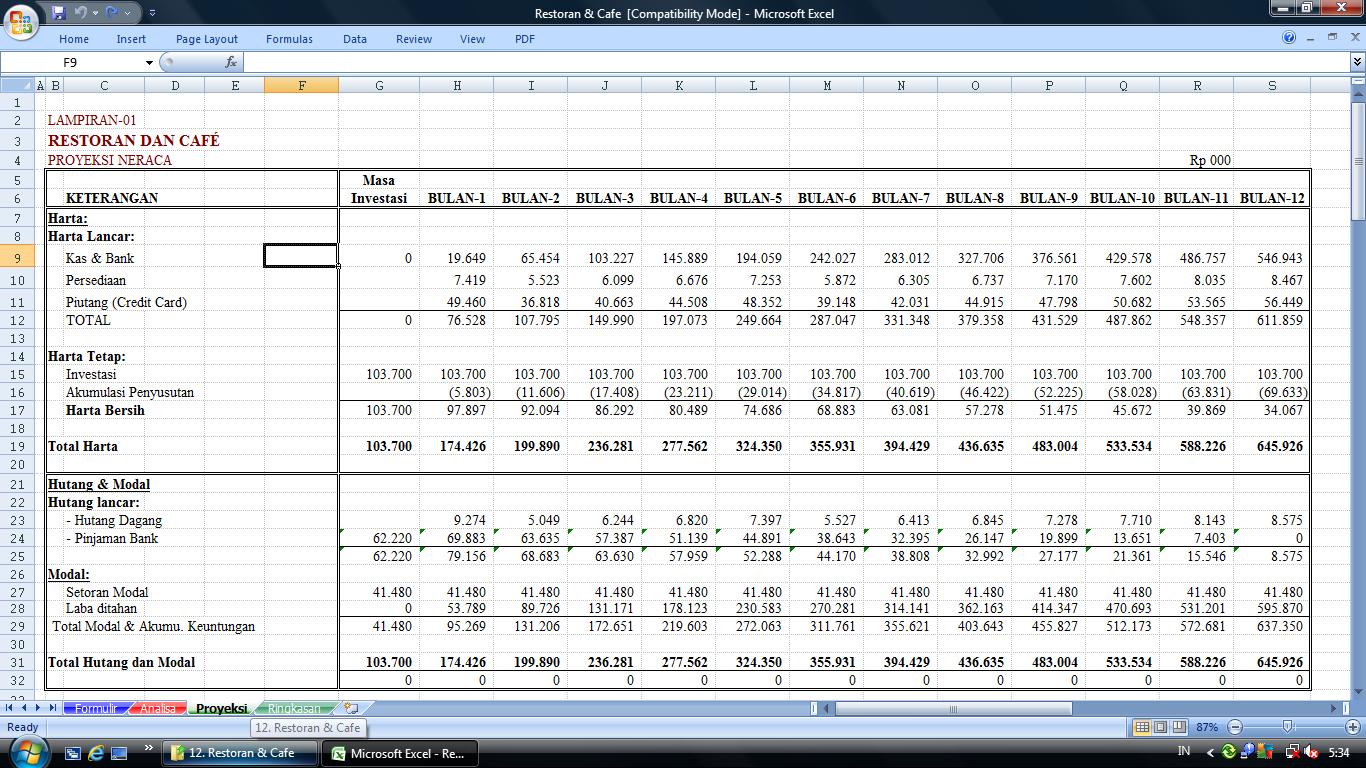Select column G header

click(379, 85)
